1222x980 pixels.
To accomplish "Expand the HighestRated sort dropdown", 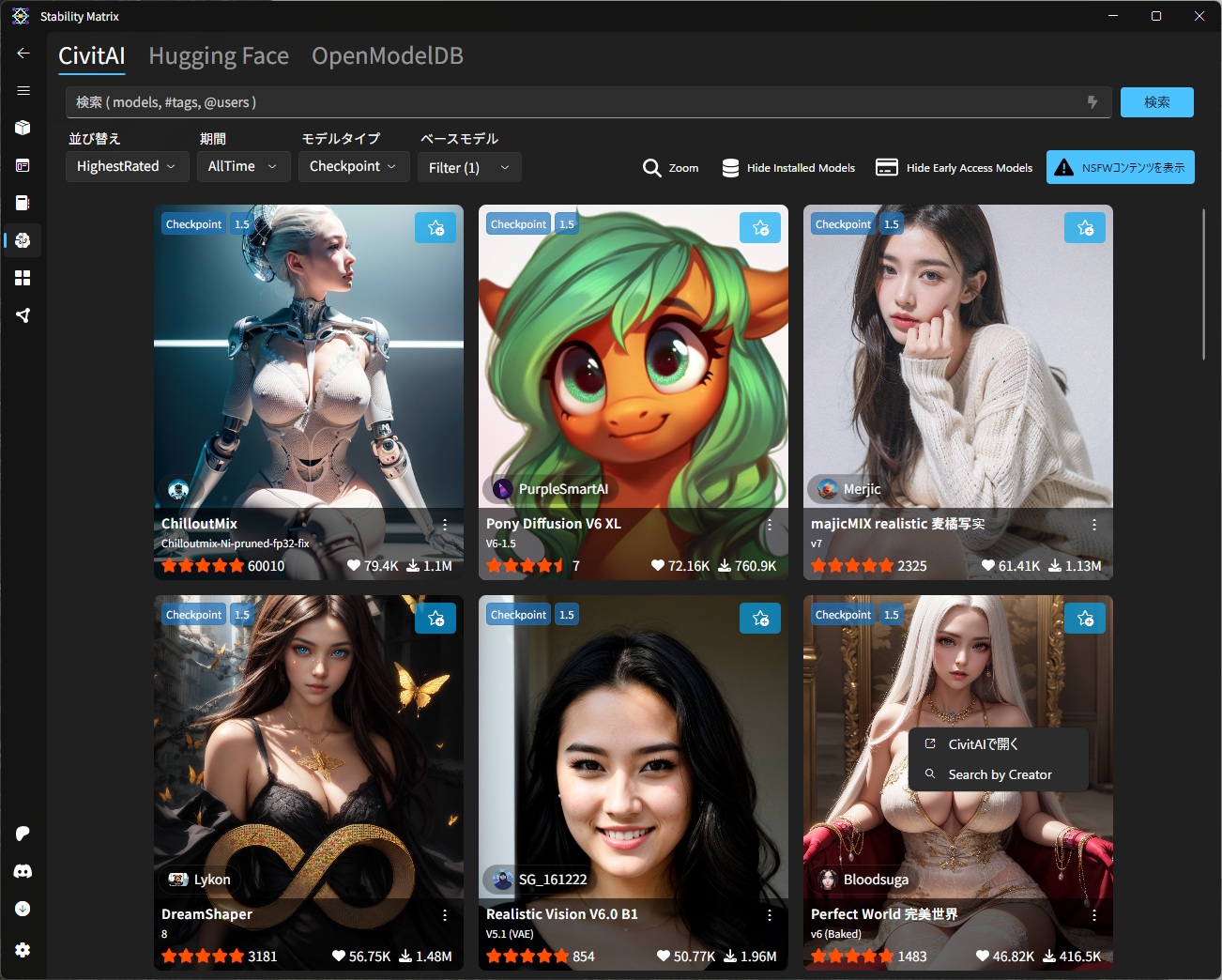I will [127, 167].
